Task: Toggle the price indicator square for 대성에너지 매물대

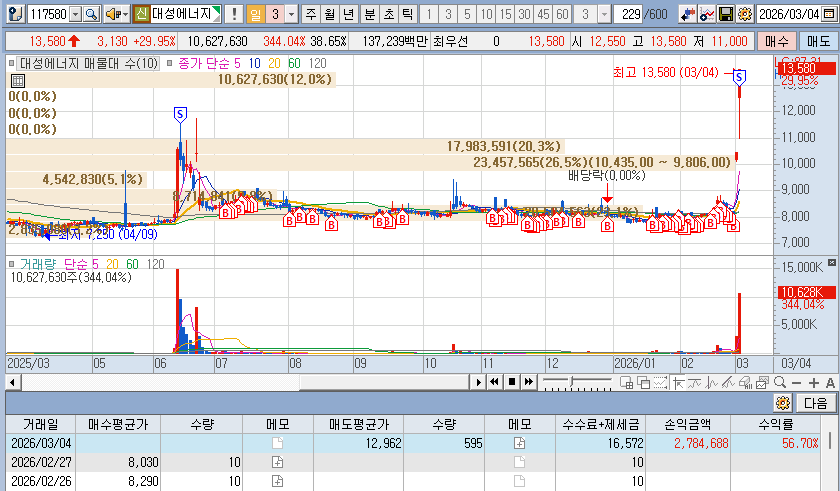Action: click(12, 63)
